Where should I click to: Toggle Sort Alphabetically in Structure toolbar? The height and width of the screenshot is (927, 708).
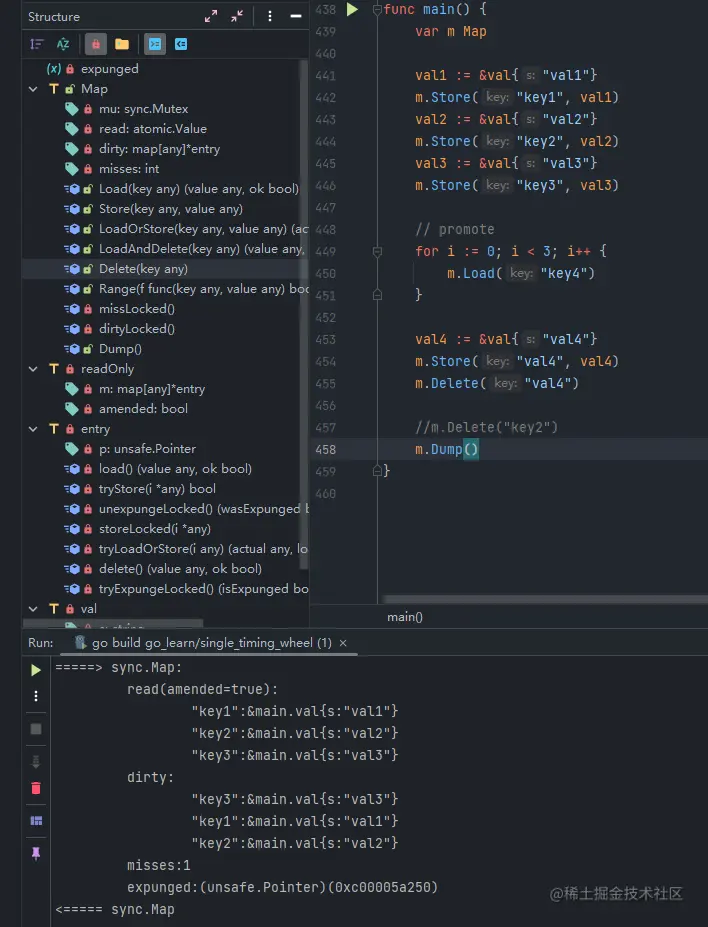63,44
